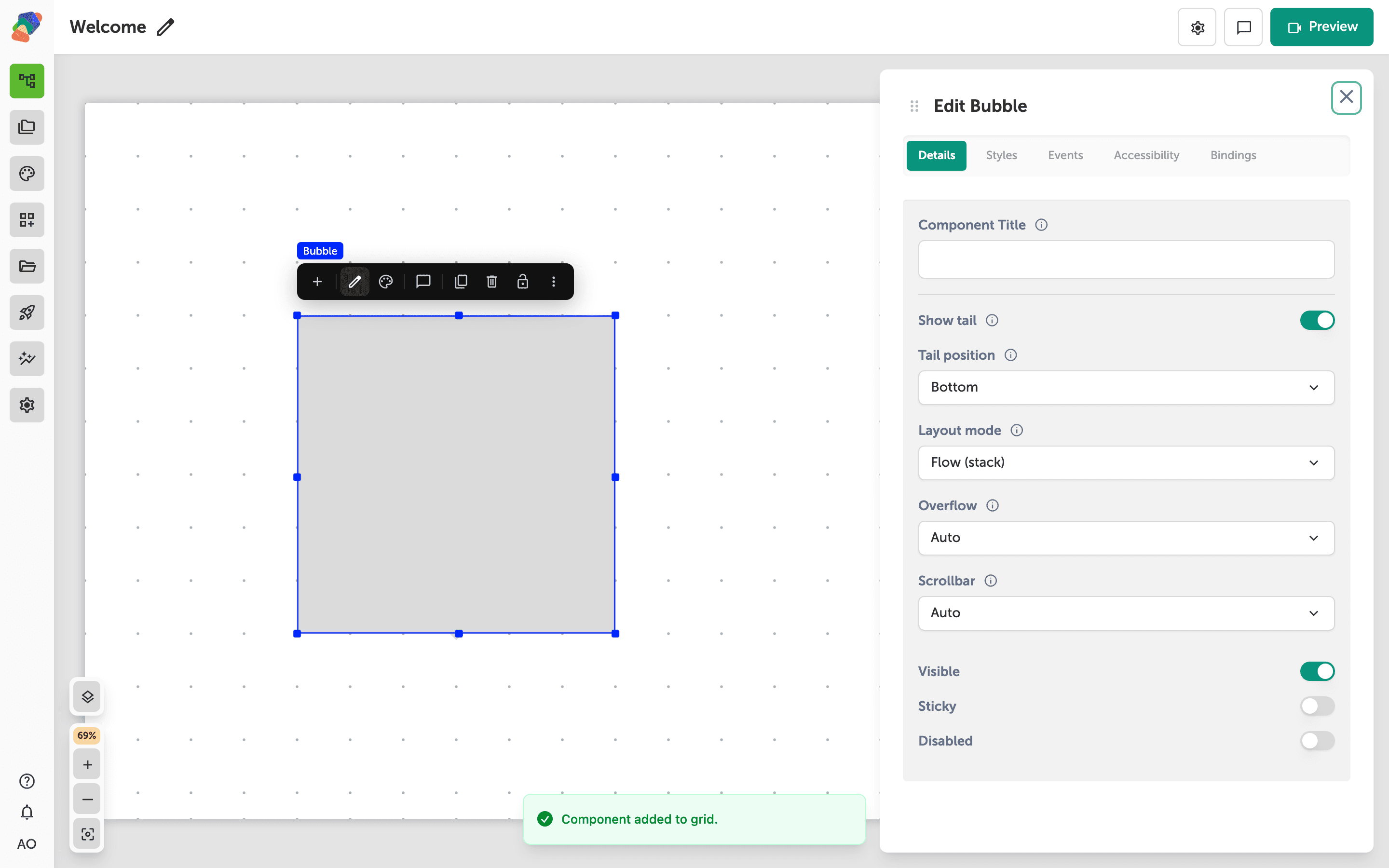Open the layers icon on canvas controls
Screen dimensions: 1389x868
point(87,697)
